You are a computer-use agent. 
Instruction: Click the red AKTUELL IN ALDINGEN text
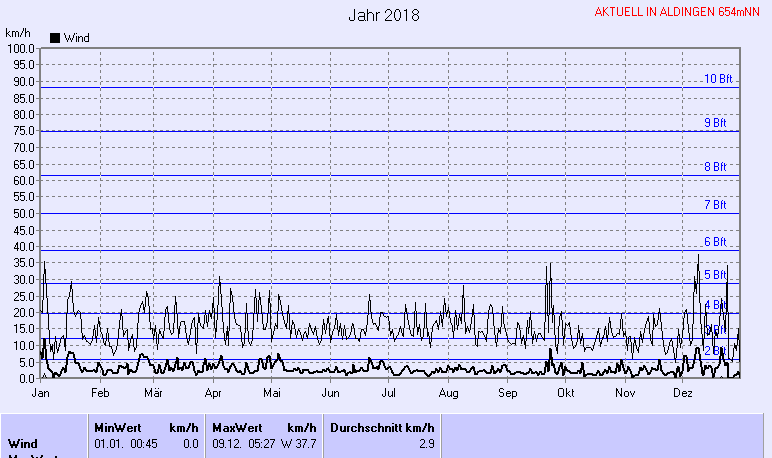point(677,12)
